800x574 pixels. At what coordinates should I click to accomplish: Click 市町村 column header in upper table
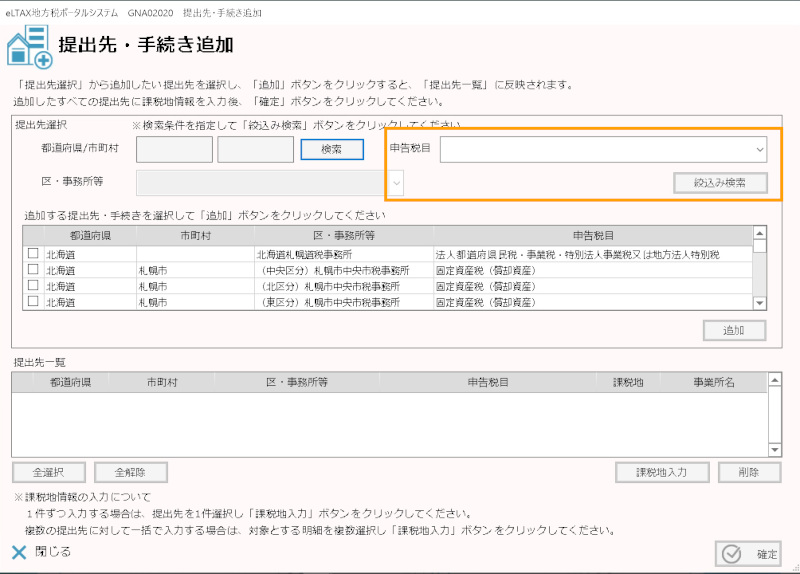195,236
